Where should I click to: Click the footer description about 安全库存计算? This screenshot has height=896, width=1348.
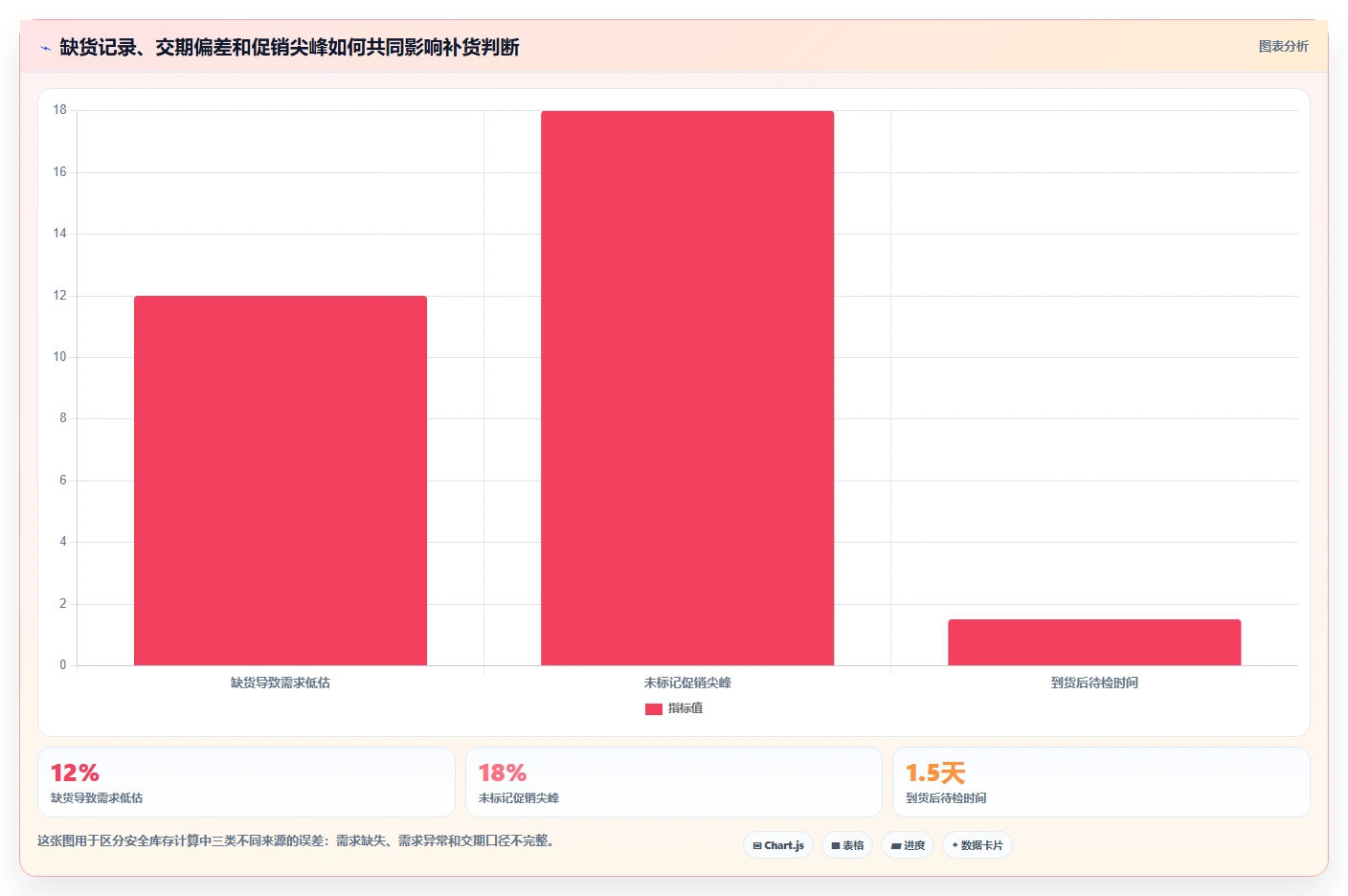point(295,840)
